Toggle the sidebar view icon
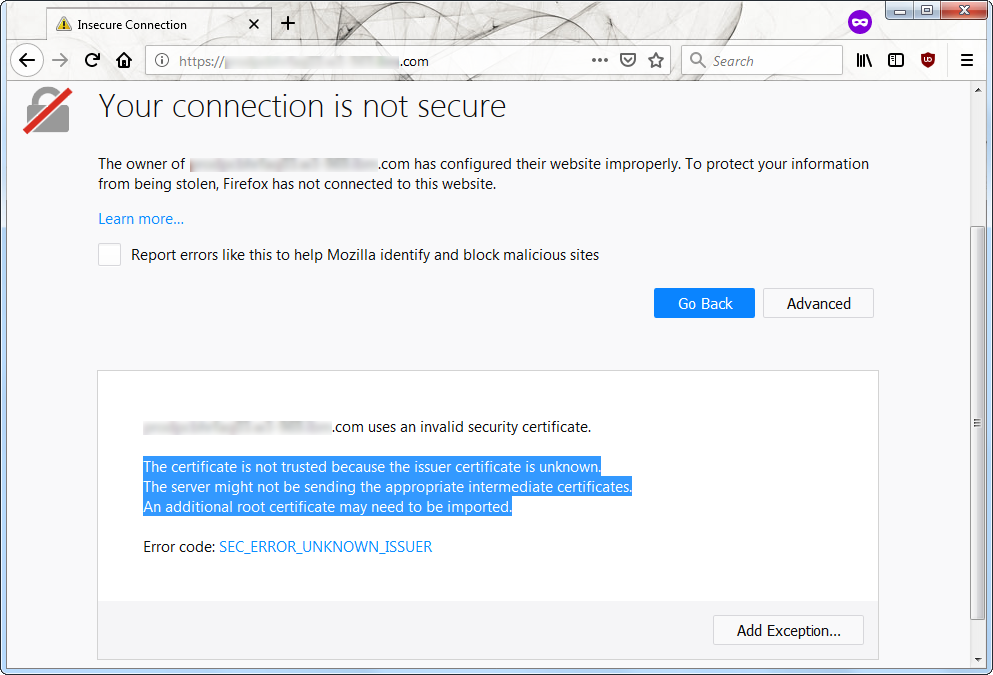 [896, 60]
